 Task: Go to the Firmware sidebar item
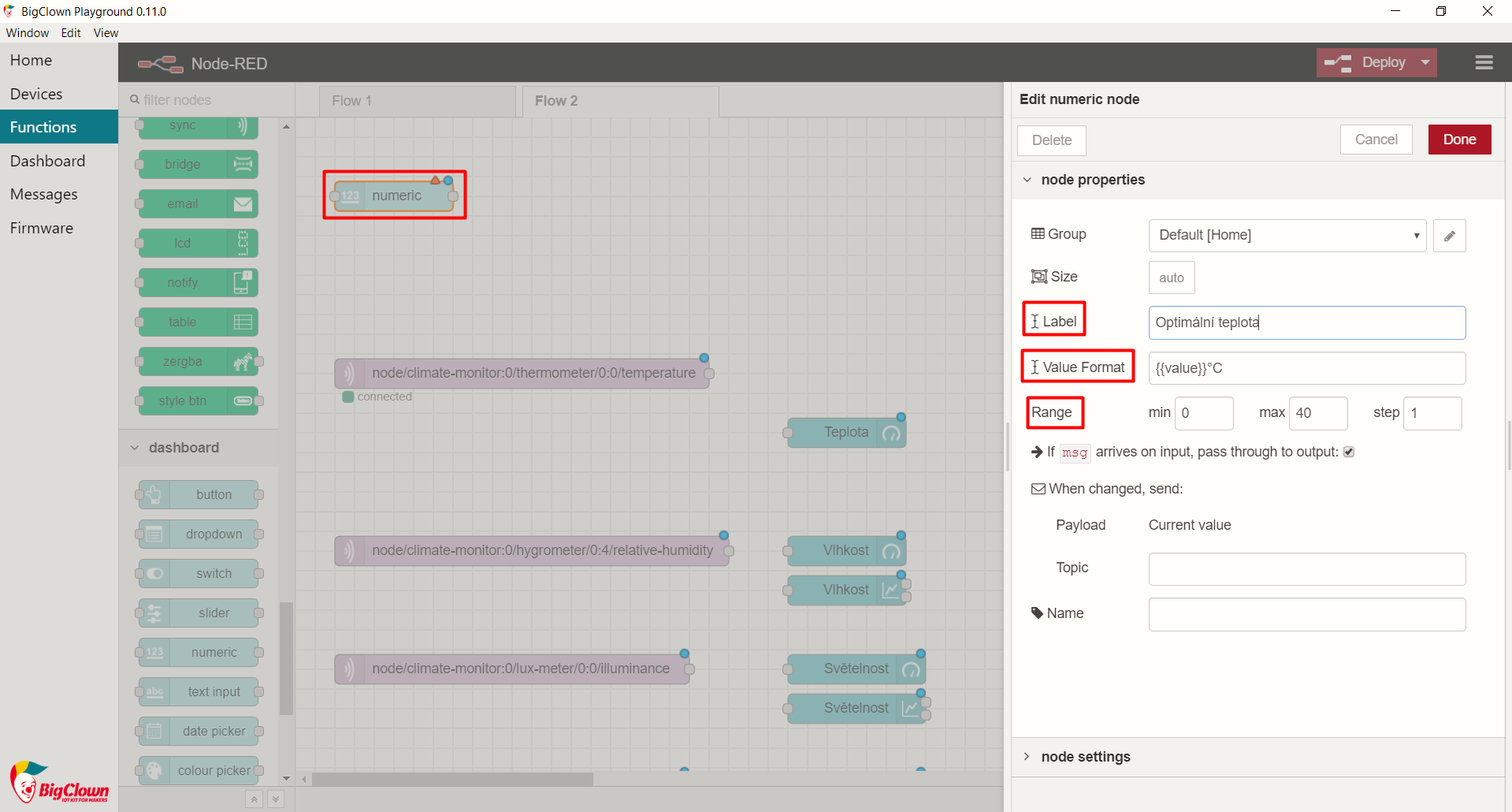(59, 228)
